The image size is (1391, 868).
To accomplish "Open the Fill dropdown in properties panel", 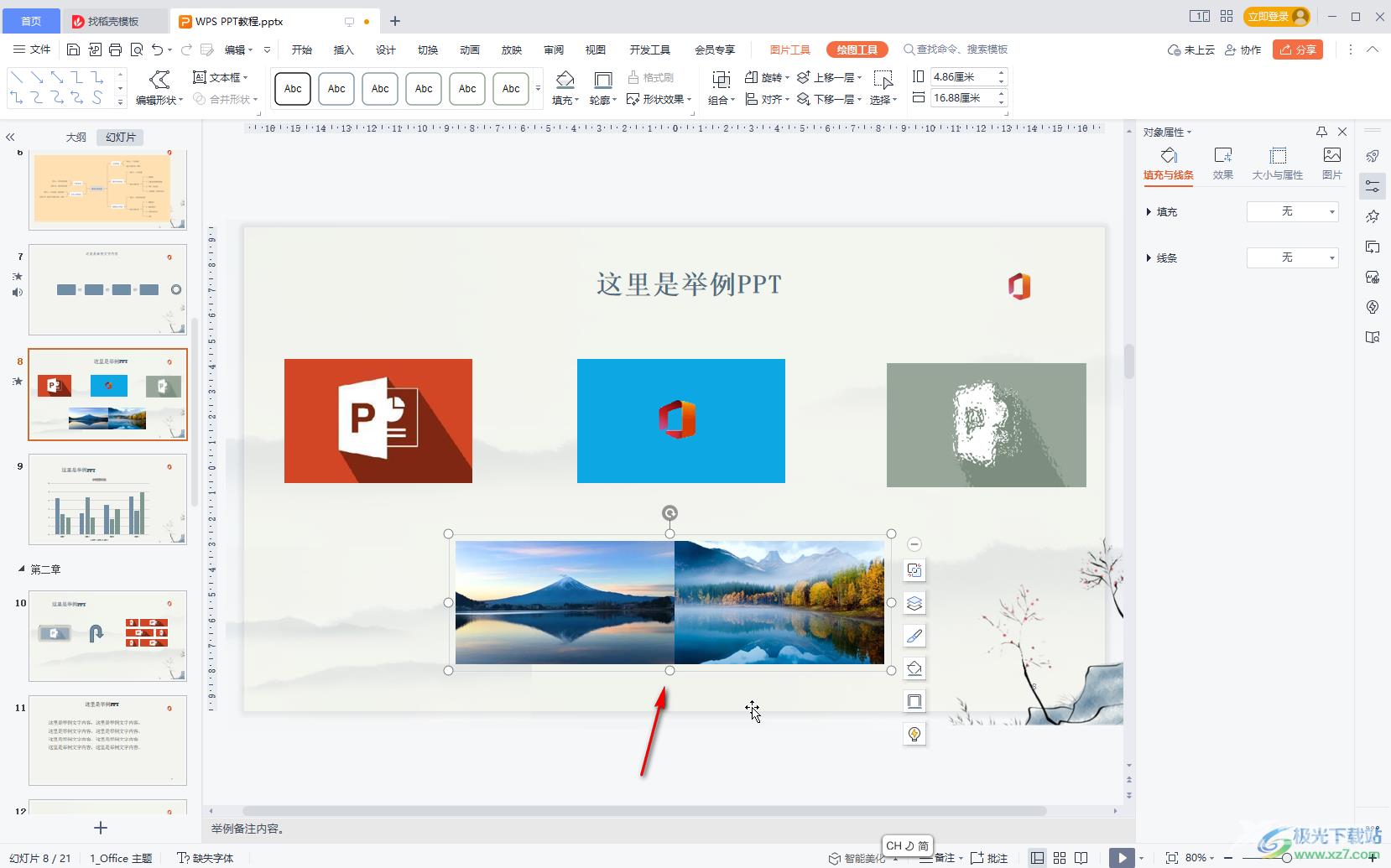I will (1292, 211).
